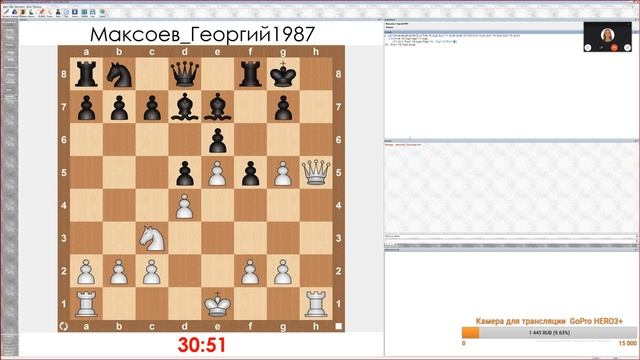Click the printer toolbar icon
Image resolution: width=640 pixels, height=360 pixels.
click(93, 12)
